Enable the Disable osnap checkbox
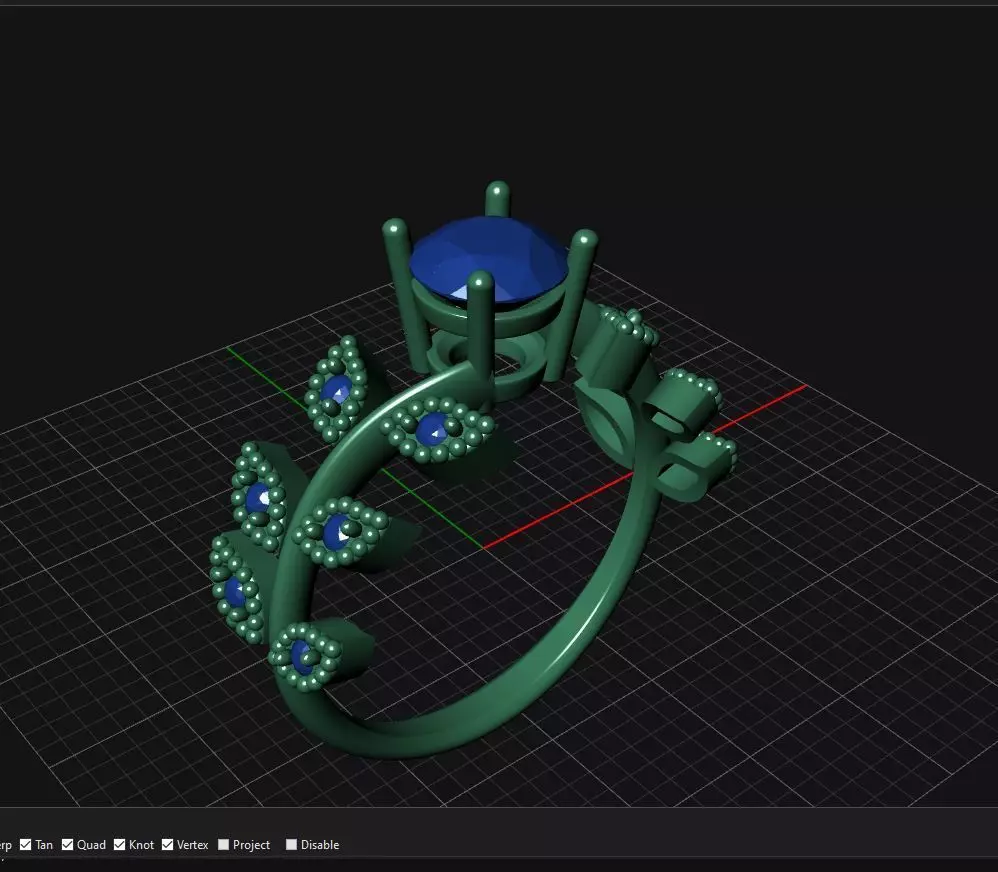 coord(292,845)
